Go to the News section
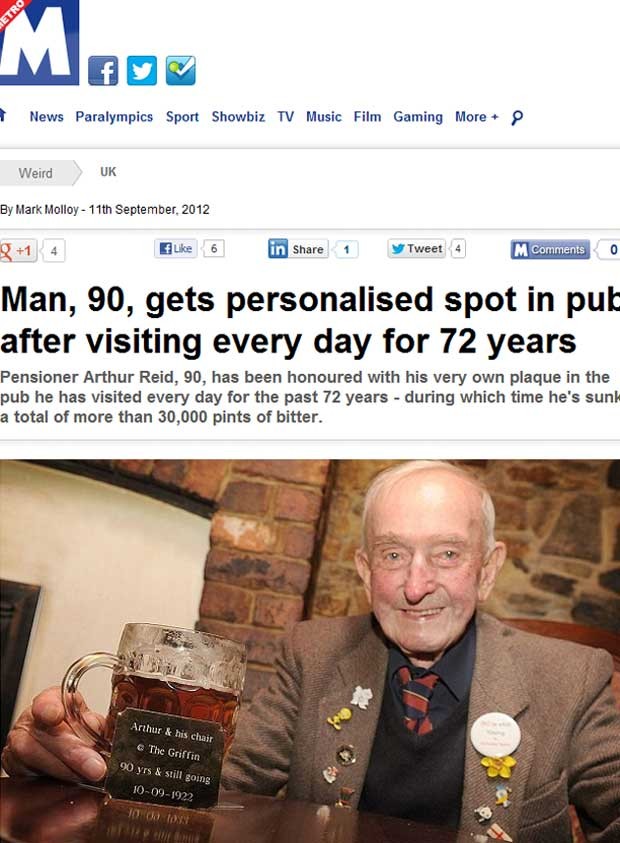 pyautogui.click(x=46, y=117)
